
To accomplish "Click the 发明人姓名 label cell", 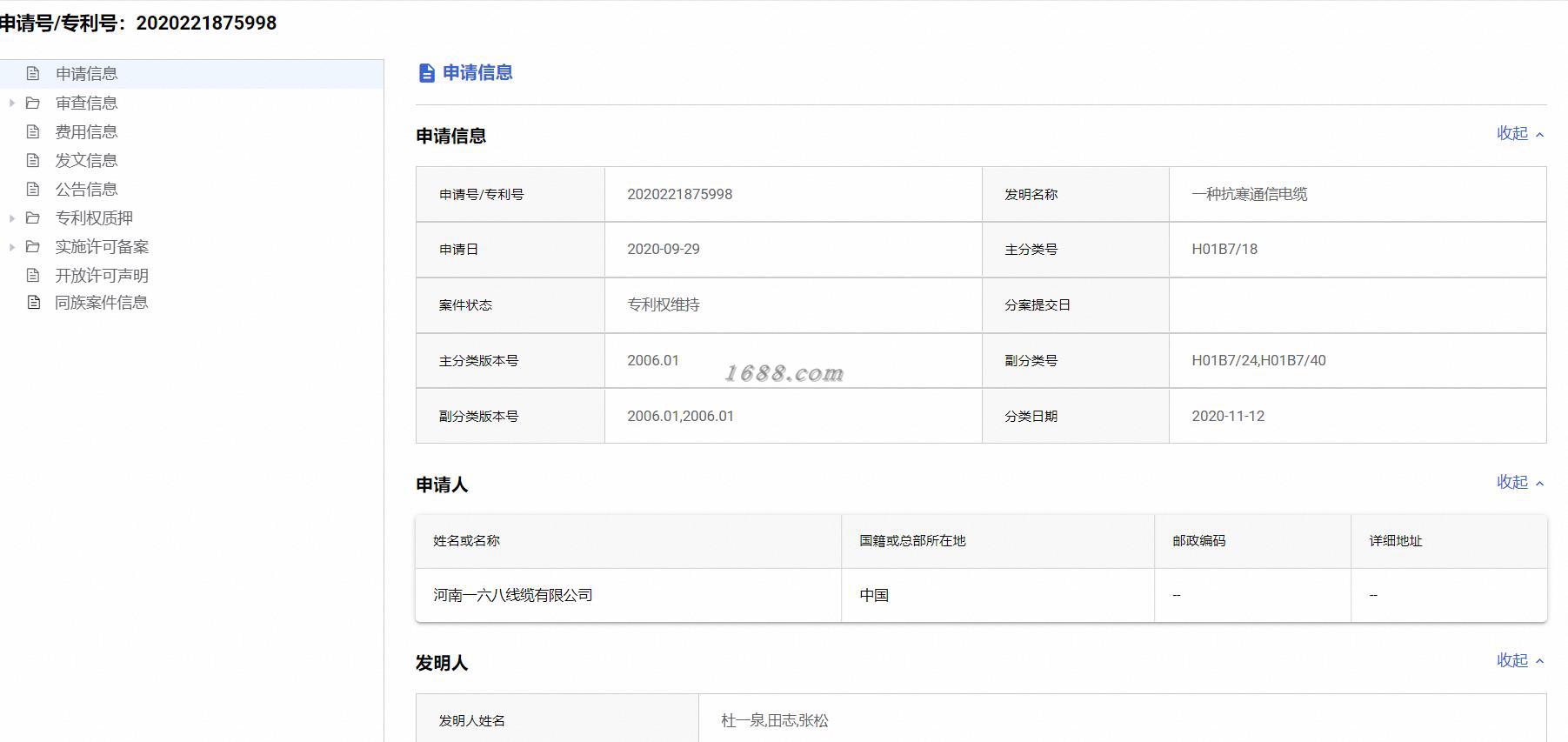I will 557,720.
